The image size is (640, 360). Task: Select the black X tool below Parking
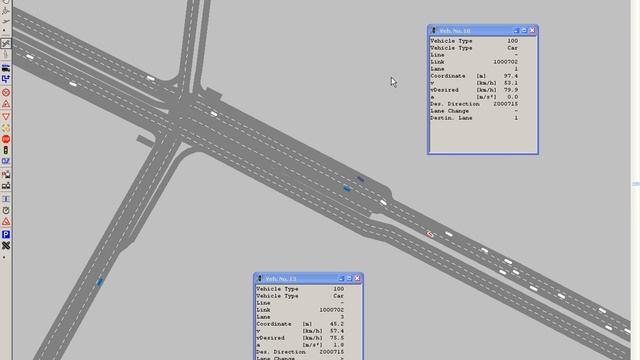6,245
